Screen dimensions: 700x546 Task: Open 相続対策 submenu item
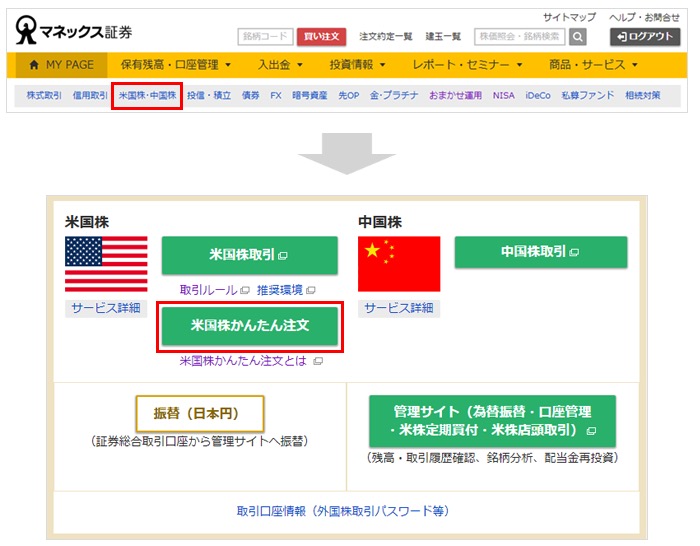point(642,95)
